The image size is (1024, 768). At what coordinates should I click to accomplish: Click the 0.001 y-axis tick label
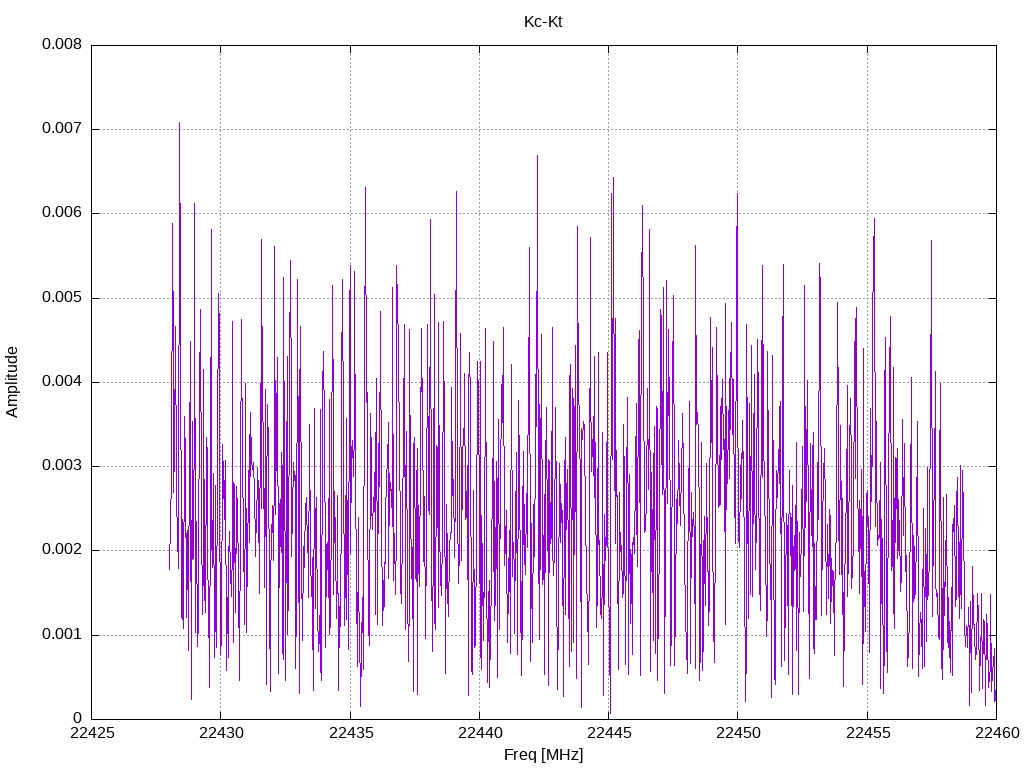62,635
